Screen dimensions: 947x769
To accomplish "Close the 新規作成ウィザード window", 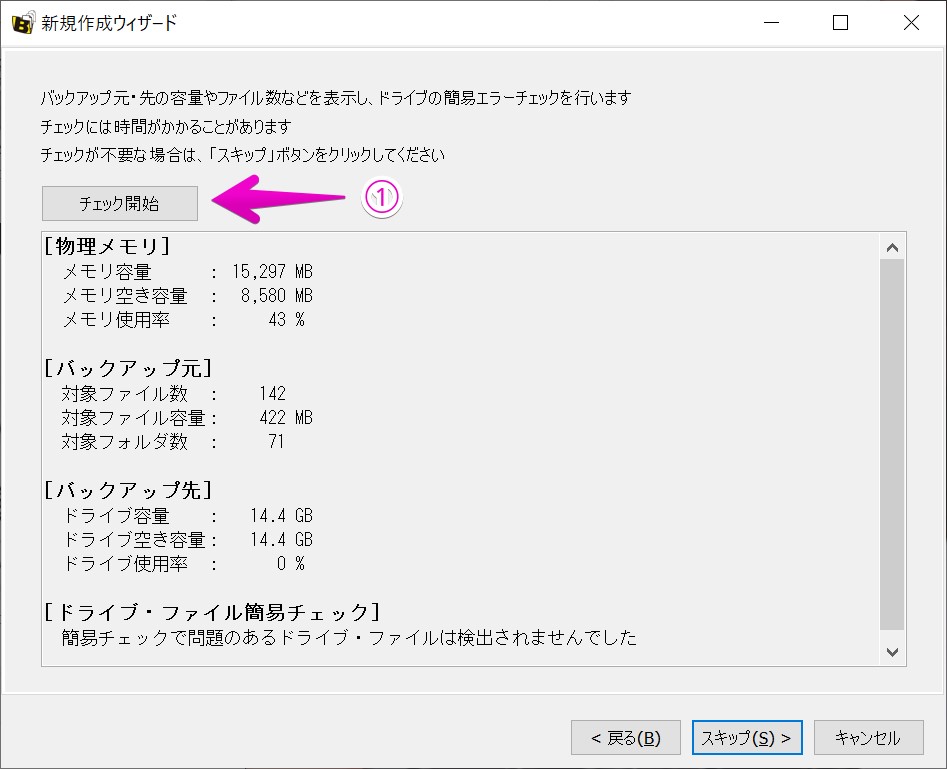I will pos(911,23).
